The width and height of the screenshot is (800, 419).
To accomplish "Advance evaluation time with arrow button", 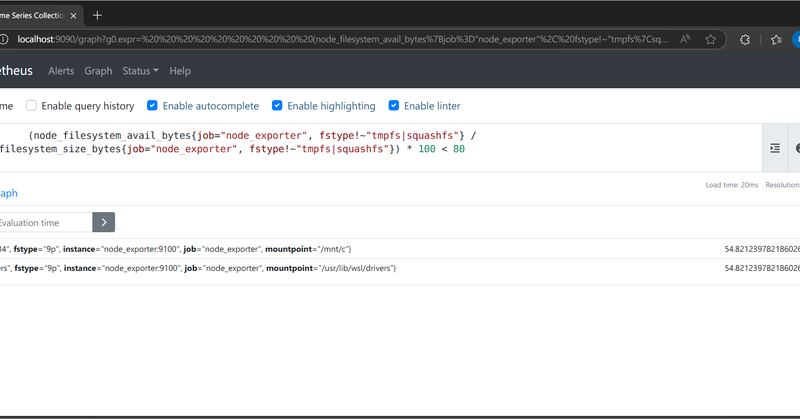I will [x=104, y=222].
